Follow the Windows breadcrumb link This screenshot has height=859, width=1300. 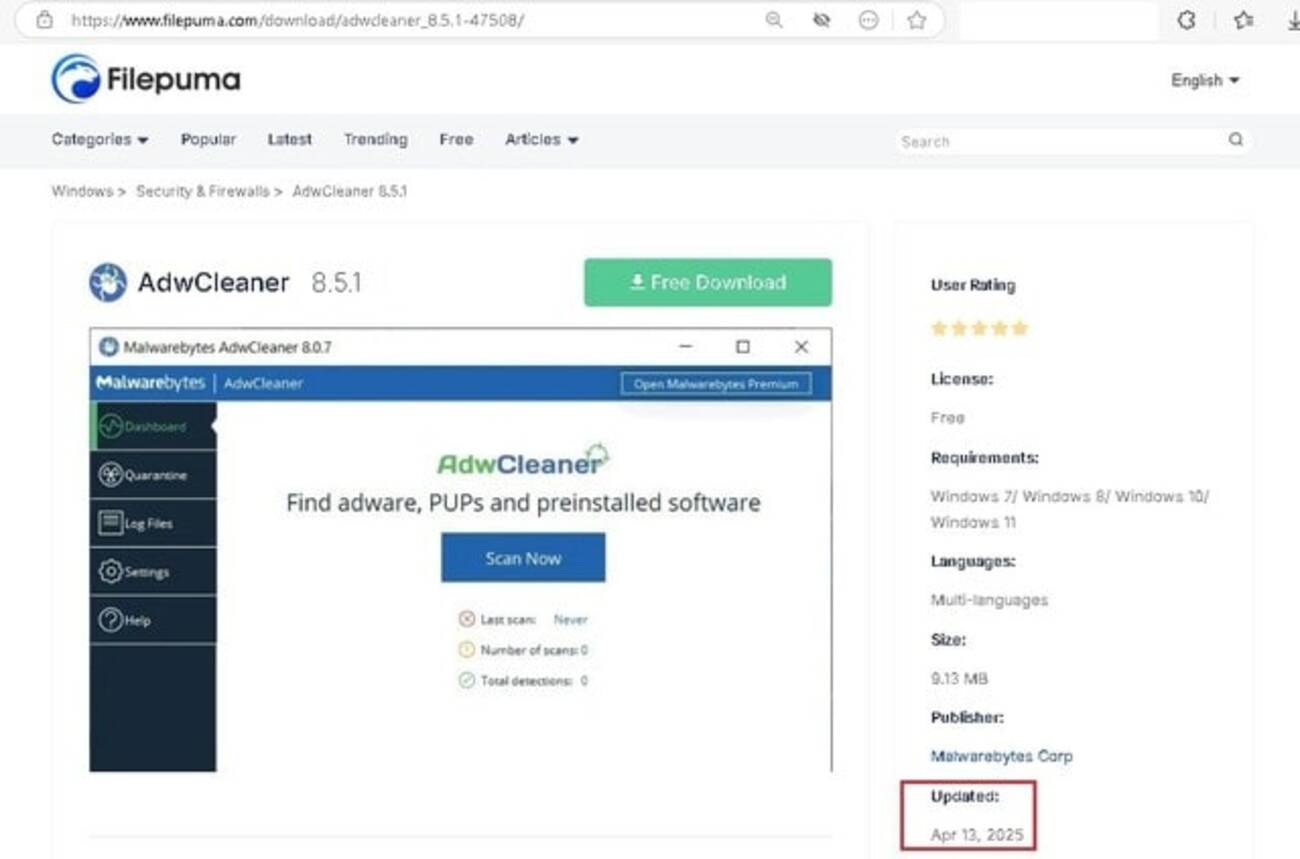(82, 191)
